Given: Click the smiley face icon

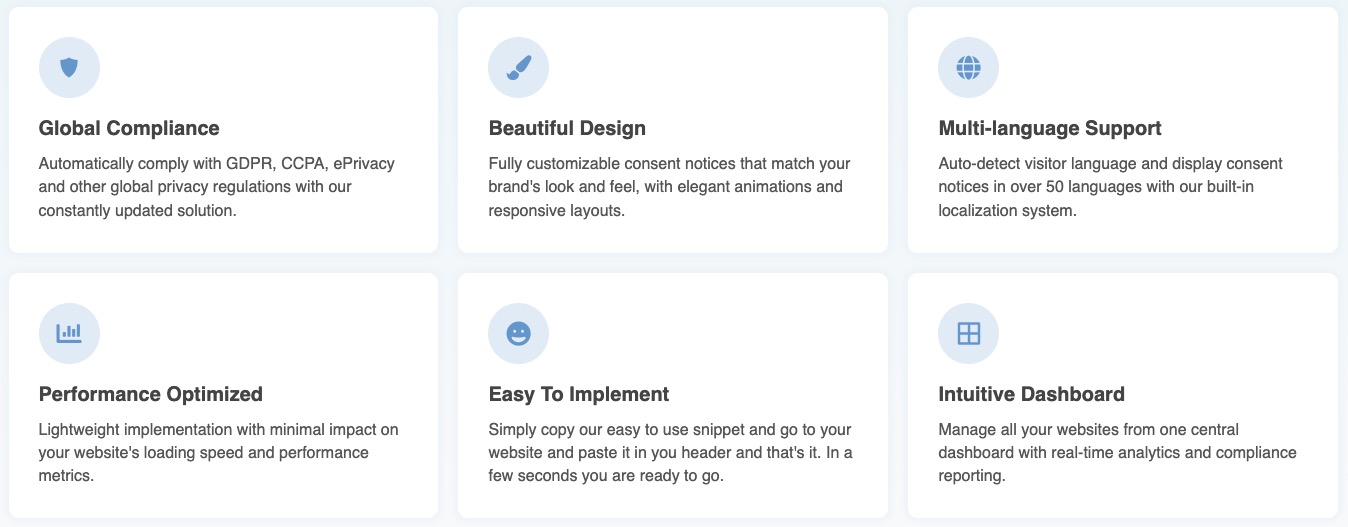Looking at the screenshot, I should pos(518,333).
